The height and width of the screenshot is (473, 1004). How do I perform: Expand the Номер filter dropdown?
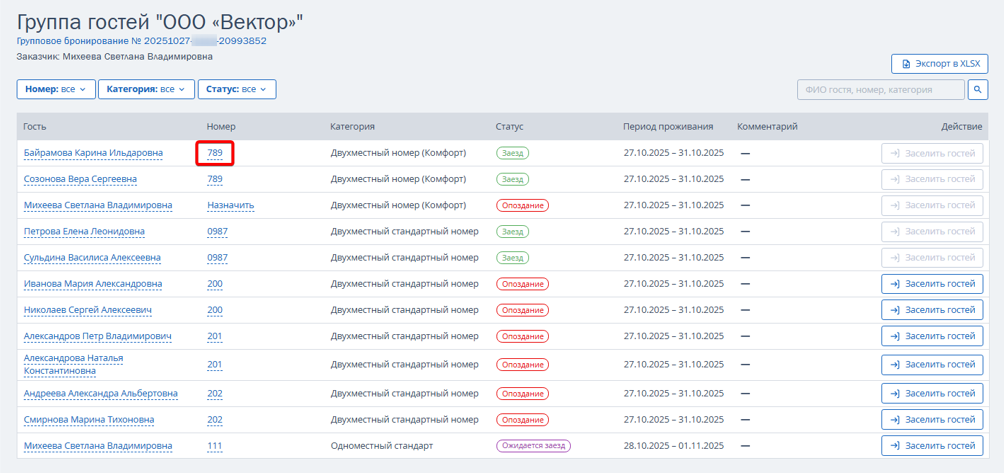coord(56,89)
